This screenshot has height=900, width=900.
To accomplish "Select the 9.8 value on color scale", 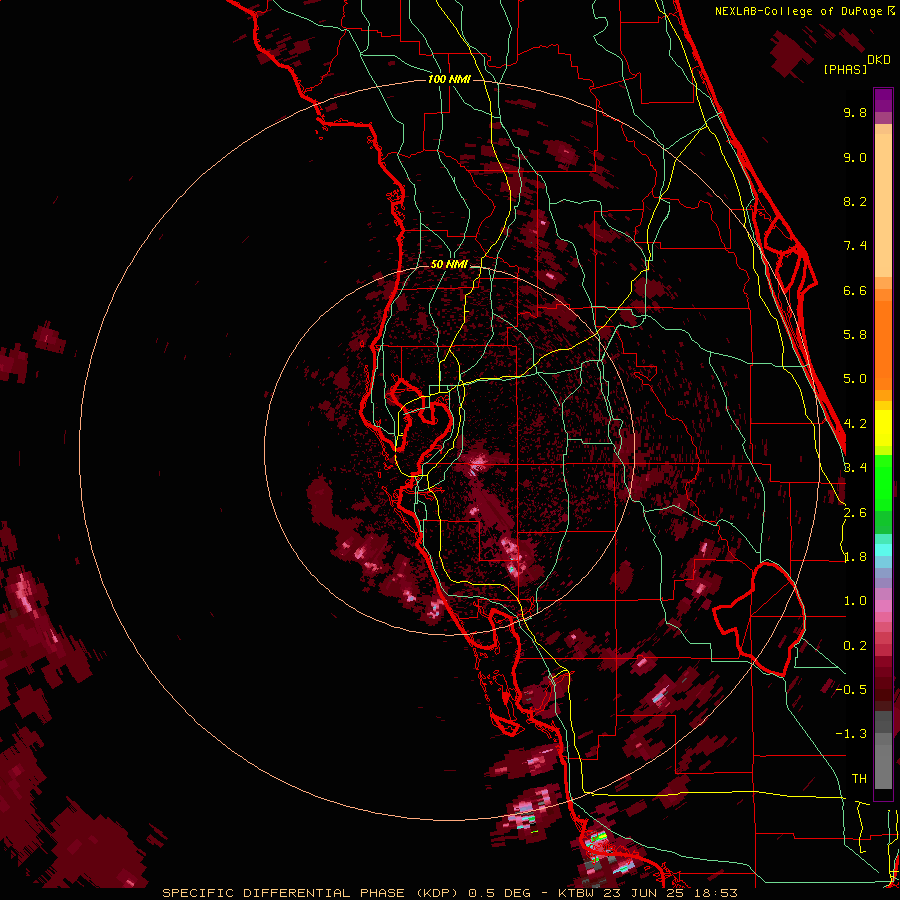I will [855, 113].
